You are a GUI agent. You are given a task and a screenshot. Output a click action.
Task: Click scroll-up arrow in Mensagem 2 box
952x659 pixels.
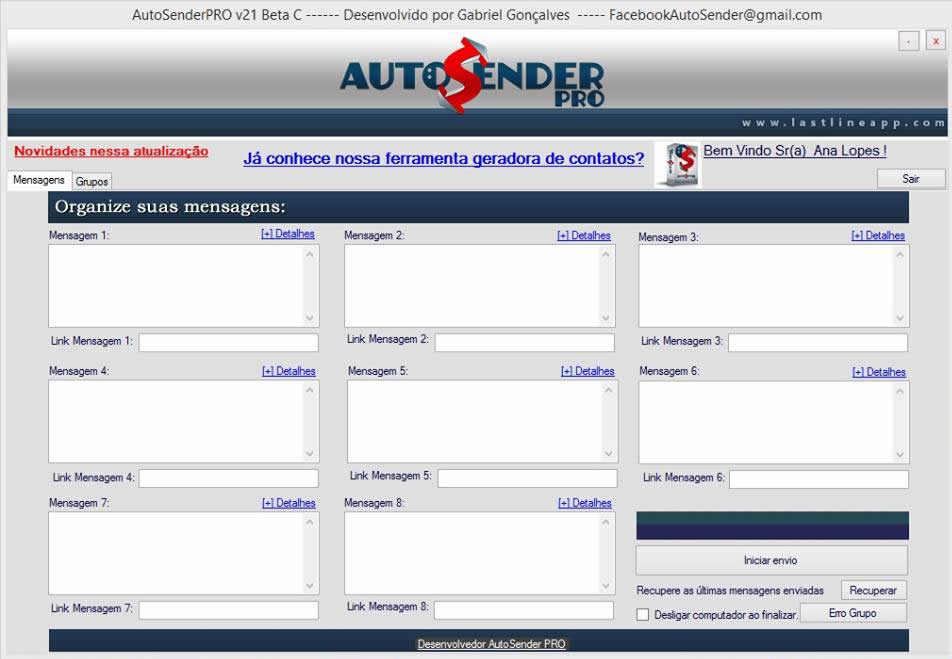605,254
